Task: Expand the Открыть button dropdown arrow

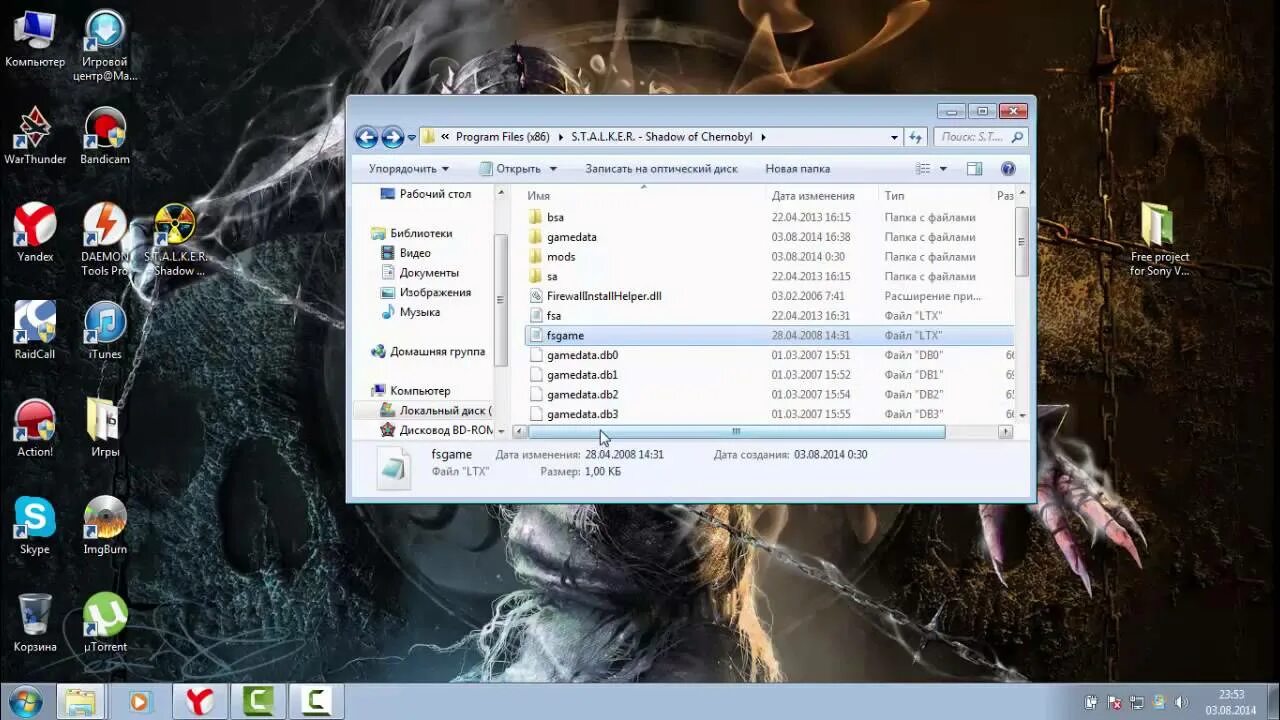Action: coord(553,169)
